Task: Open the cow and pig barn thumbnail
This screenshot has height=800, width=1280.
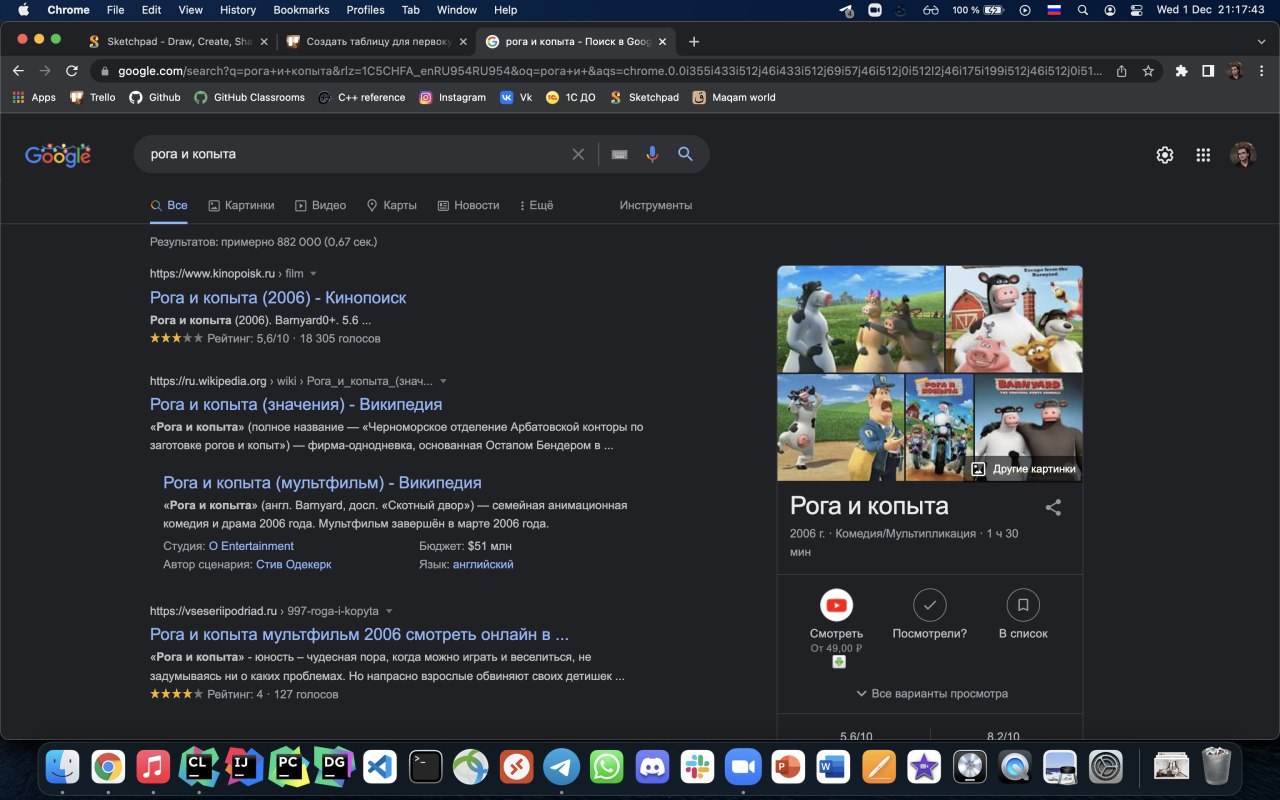Action: 1014,319
